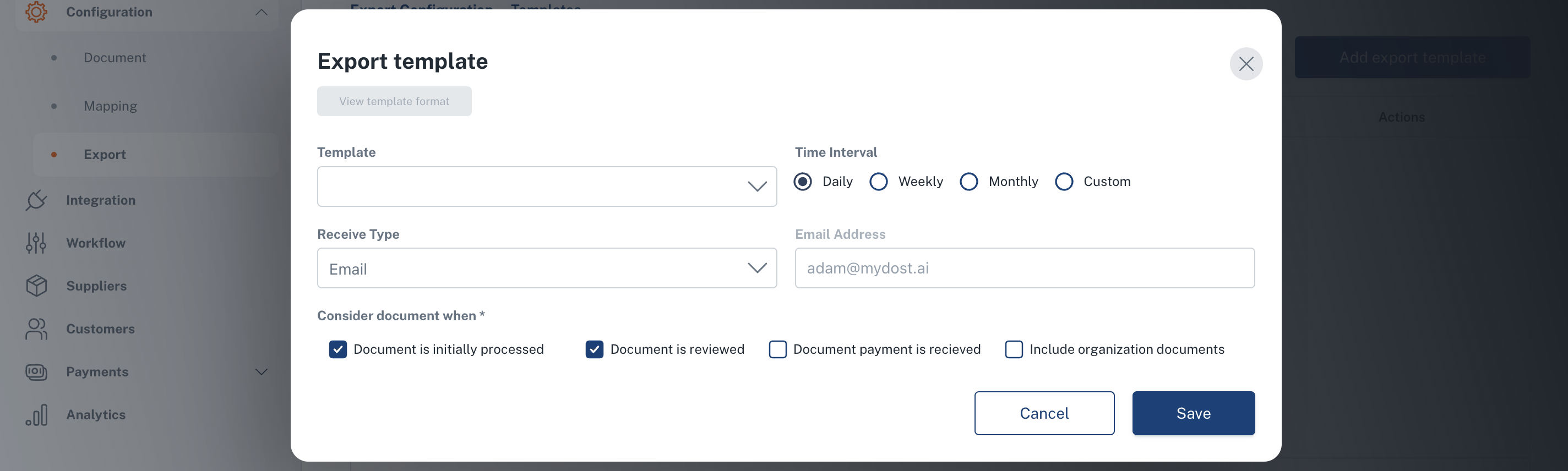Expand the Payments section chevron
Screen dimensions: 1568x471
click(261, 372)
